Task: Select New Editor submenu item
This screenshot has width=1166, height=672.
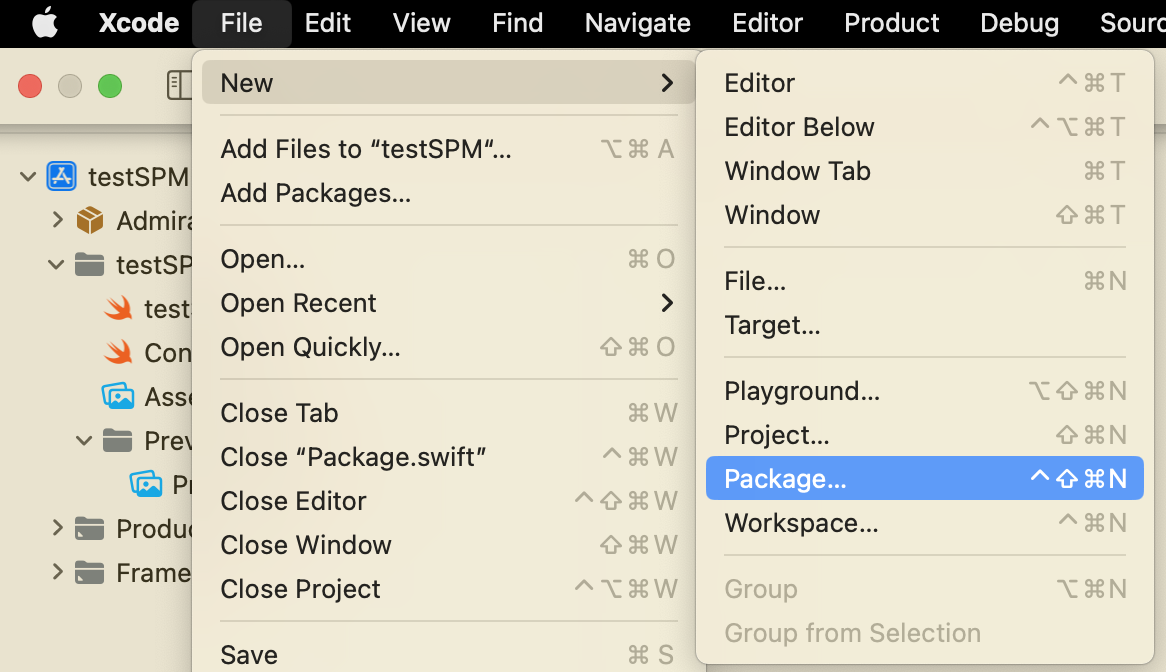Action: [x=924, y=83]
